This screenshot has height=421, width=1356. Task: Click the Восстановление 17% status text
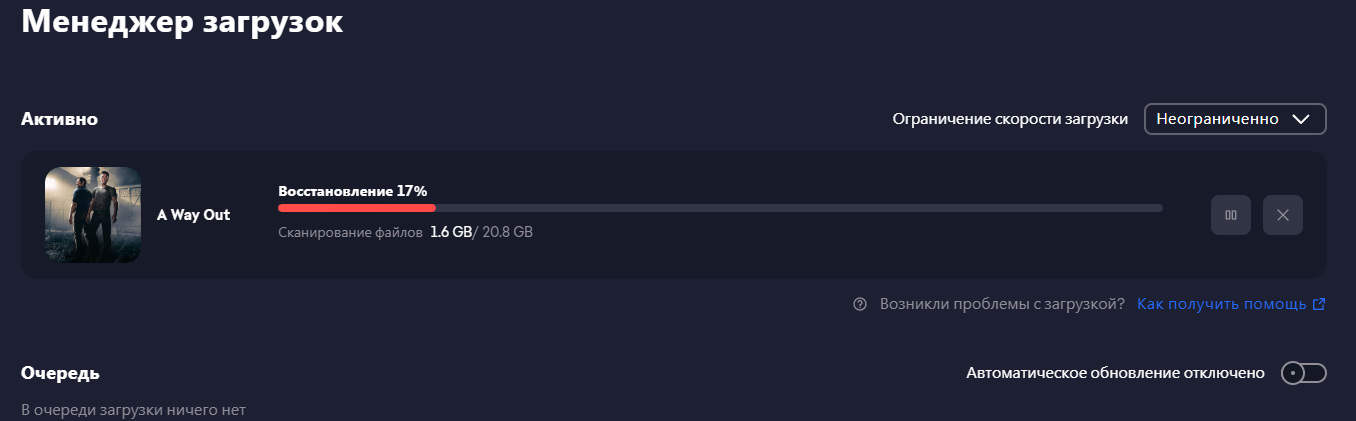[x=353, y=190]
